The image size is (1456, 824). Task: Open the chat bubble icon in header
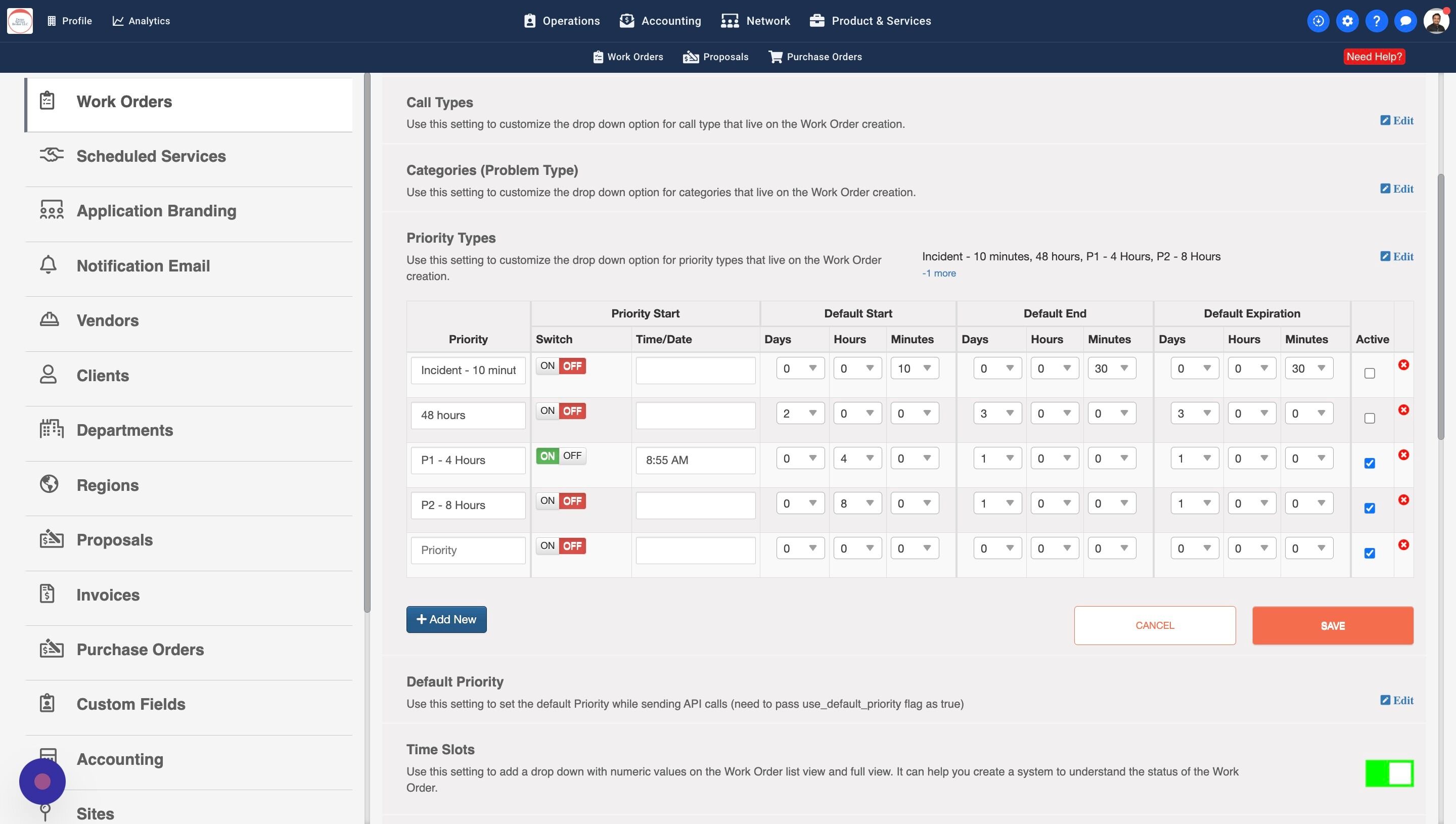tap(1405, 21)
